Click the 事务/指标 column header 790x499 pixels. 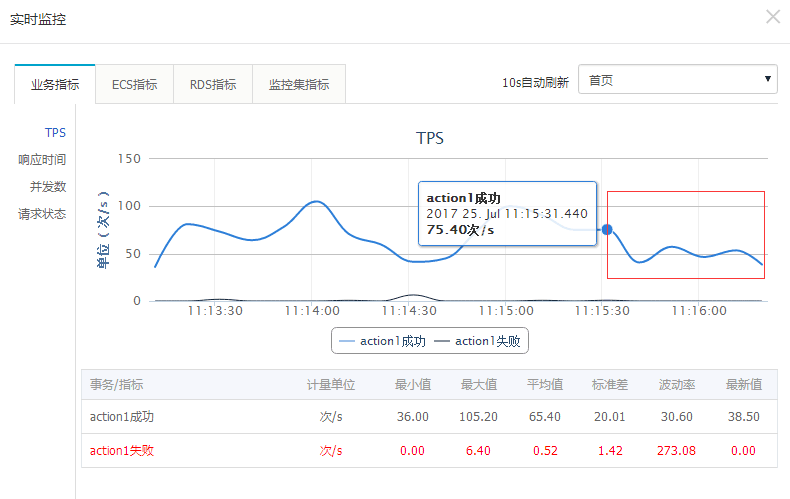[x=116, y=385]
